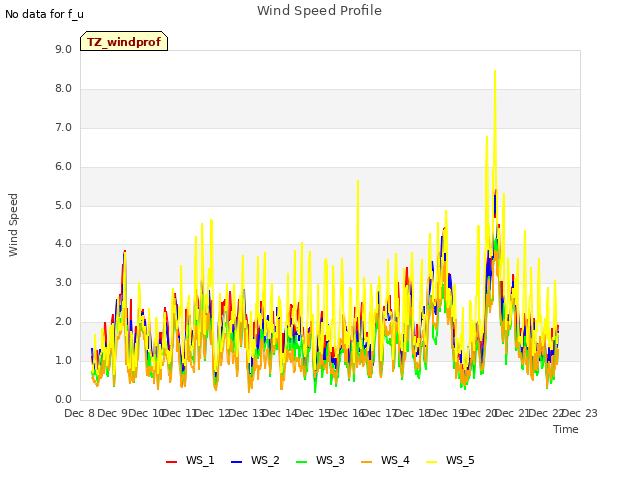
Task: Click the TZ_windprof label box
Action: pyautogui.click(x=124, y=42)
